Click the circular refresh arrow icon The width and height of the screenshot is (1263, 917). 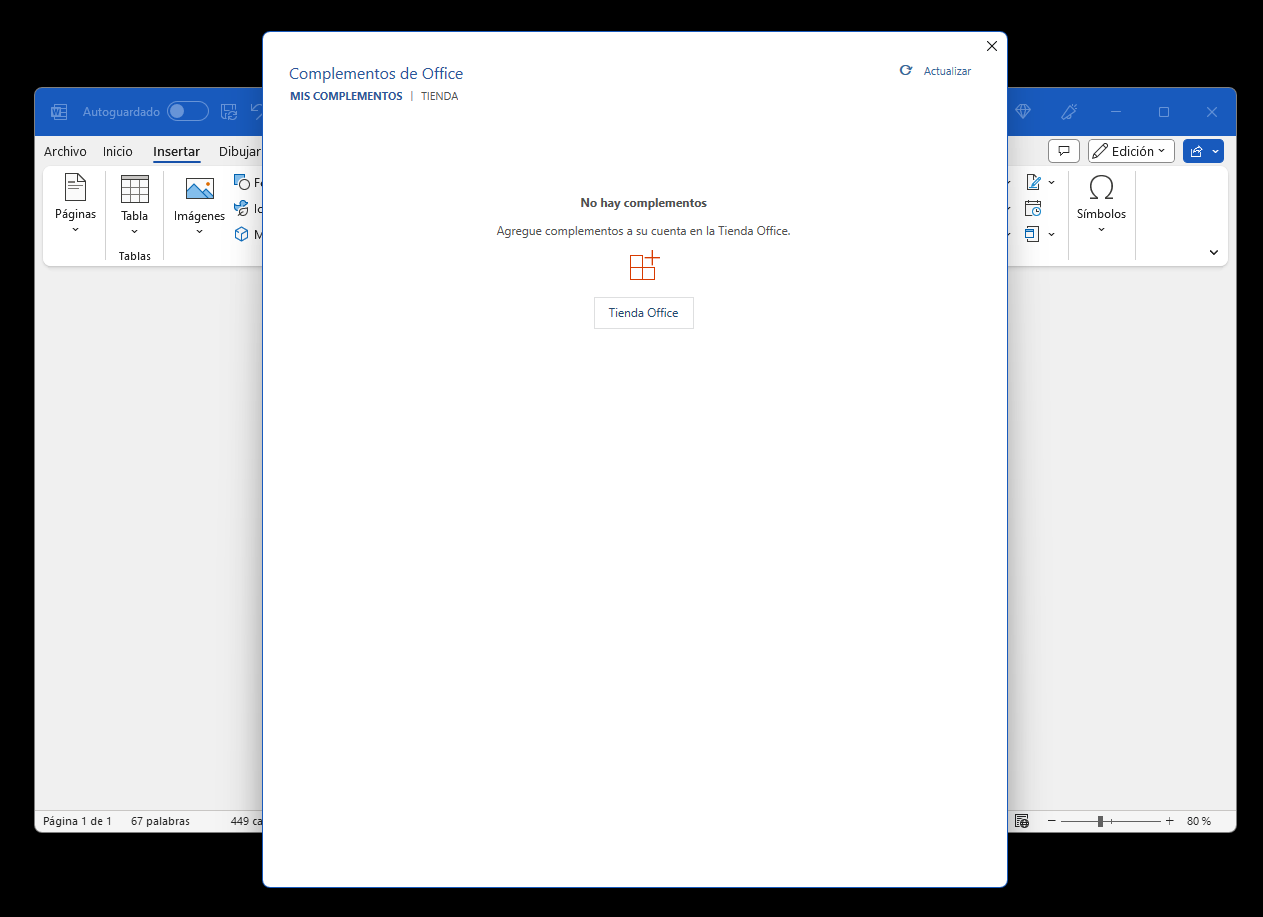point(906,71)
